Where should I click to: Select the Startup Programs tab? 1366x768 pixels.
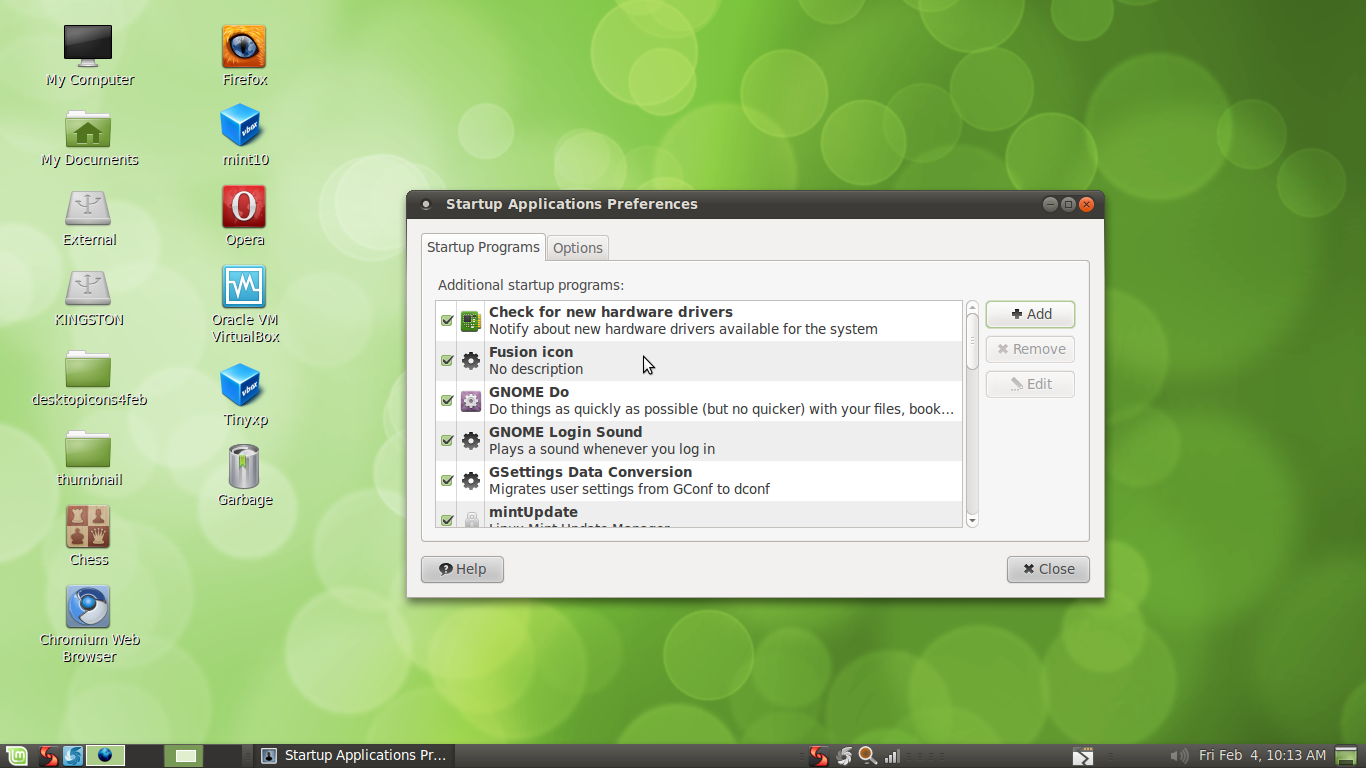coord(483,247)
